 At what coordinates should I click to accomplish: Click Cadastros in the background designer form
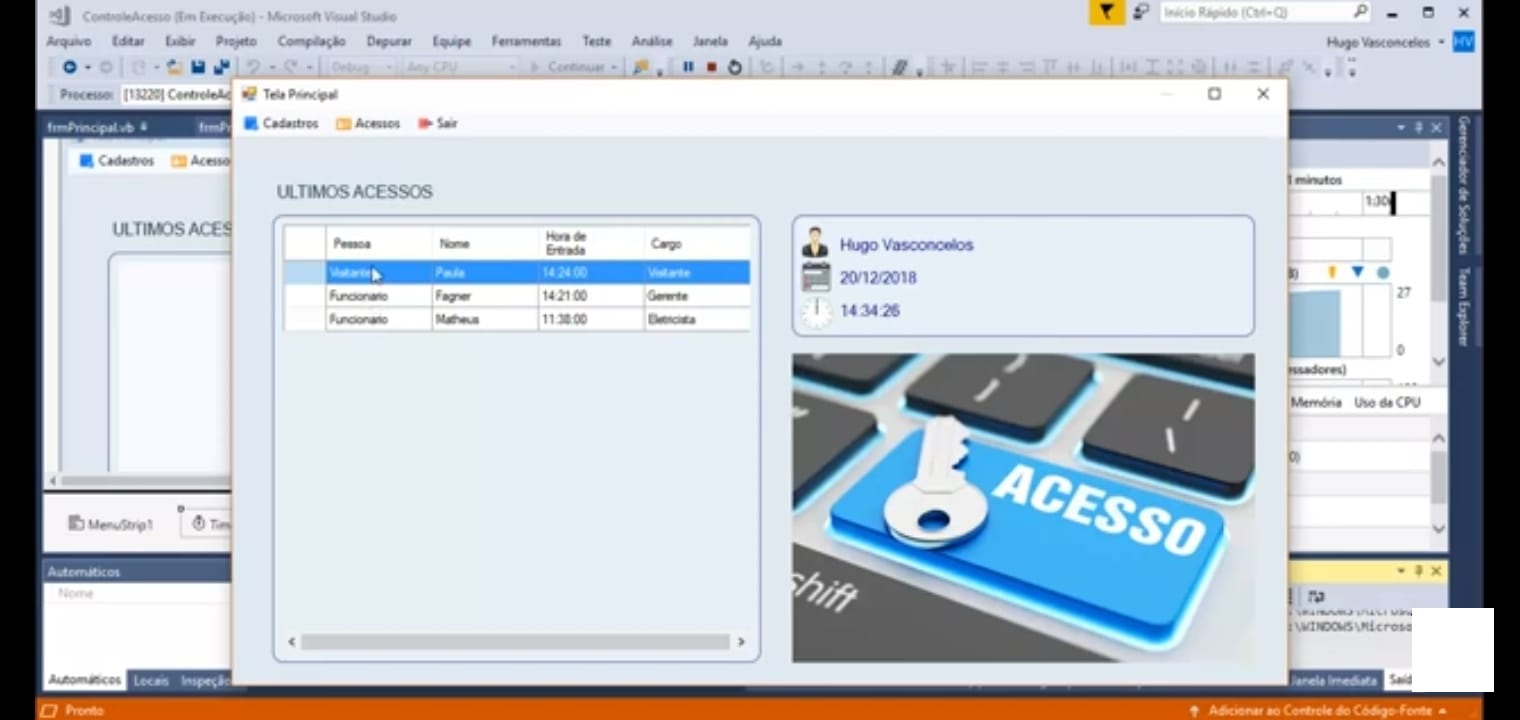click(117, 161)
